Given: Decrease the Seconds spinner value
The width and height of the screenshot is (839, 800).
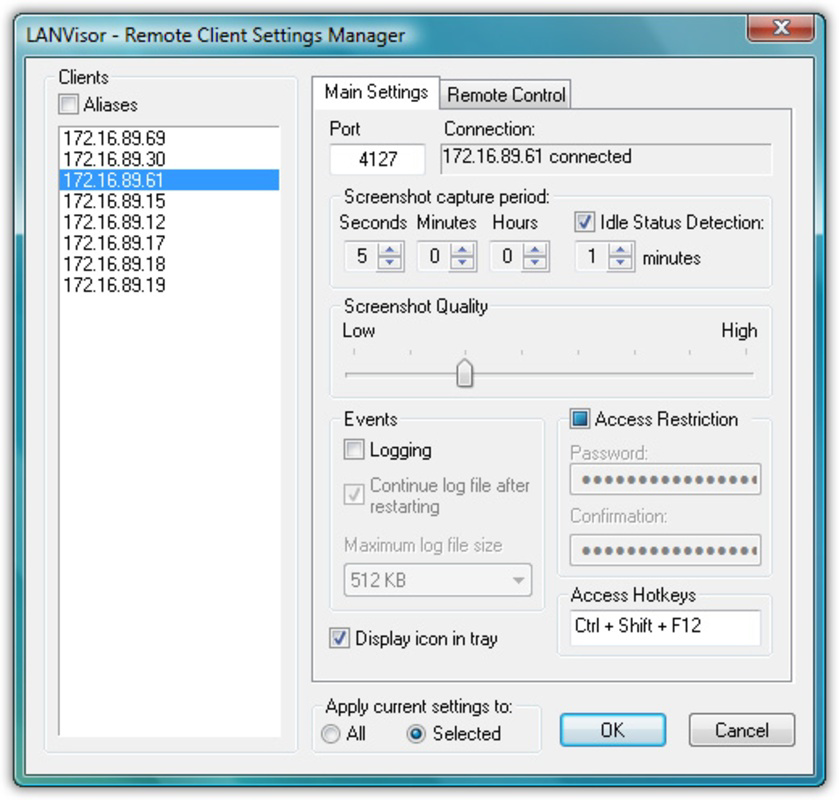Looking at the screenshot, I should tap(390, 263).
